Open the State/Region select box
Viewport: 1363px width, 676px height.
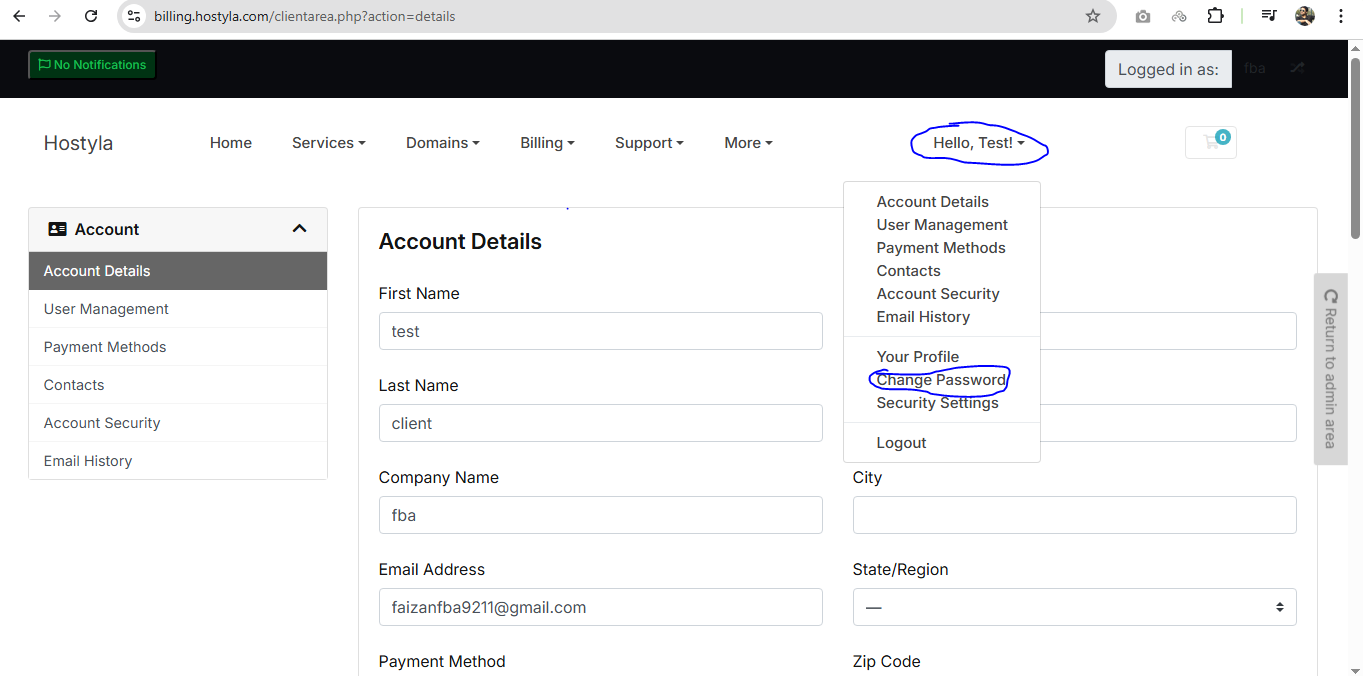[1074, 607]
